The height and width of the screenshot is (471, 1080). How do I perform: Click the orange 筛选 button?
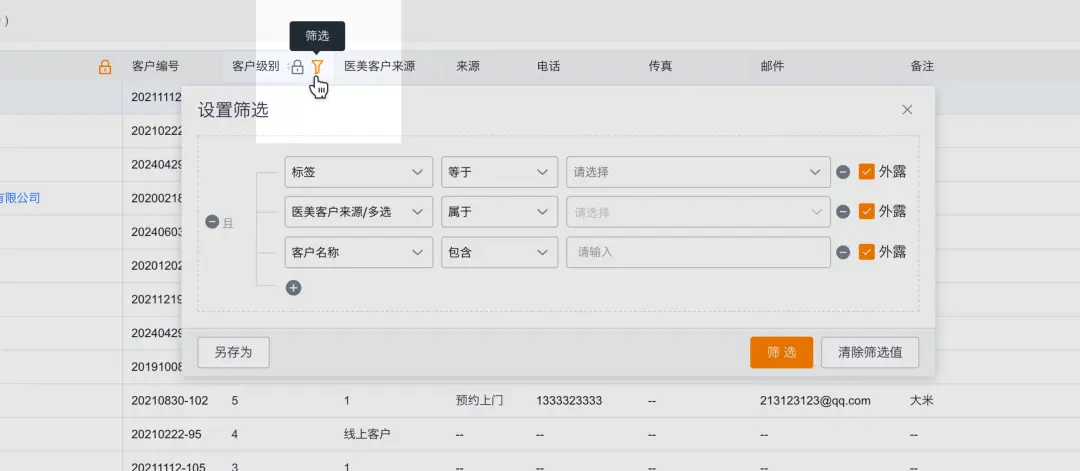coord(781,352)
